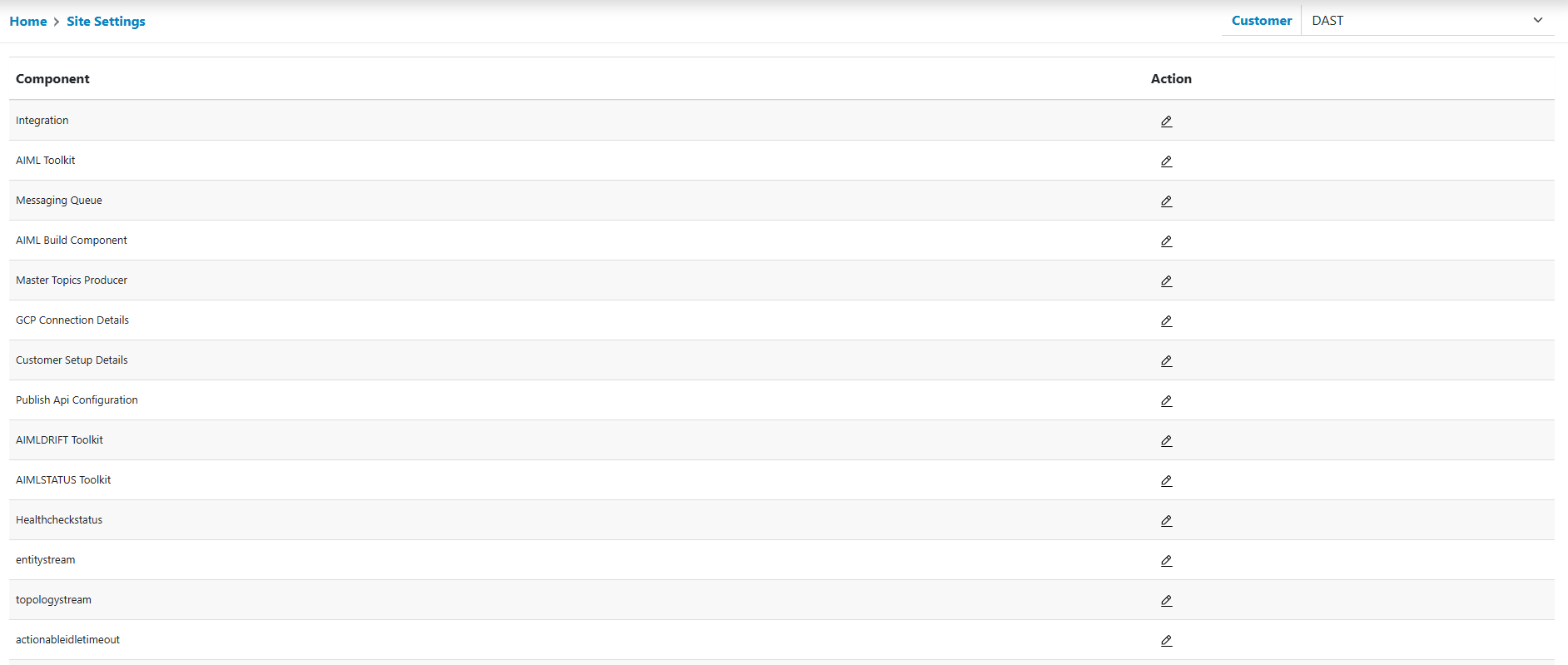The width and height of the screenshot is (1568, 665).
Task: Open edit for Messaging Queue row
Action: (x=1166, y=201)
